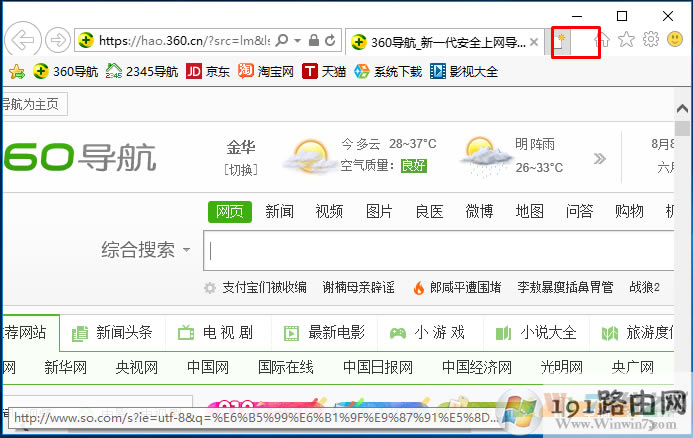
Task: Switch to the 小游戏 category tab
Action: (428, 333)
